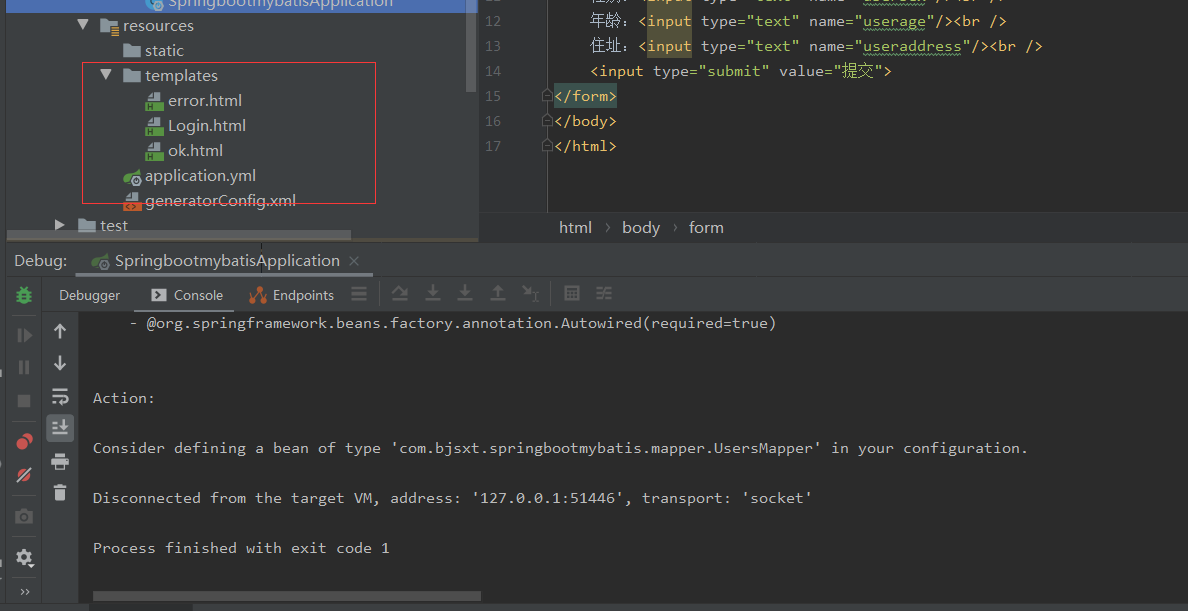Click the useraddress input code line
The image size is (1188, 611).
[x=816, y=46]
